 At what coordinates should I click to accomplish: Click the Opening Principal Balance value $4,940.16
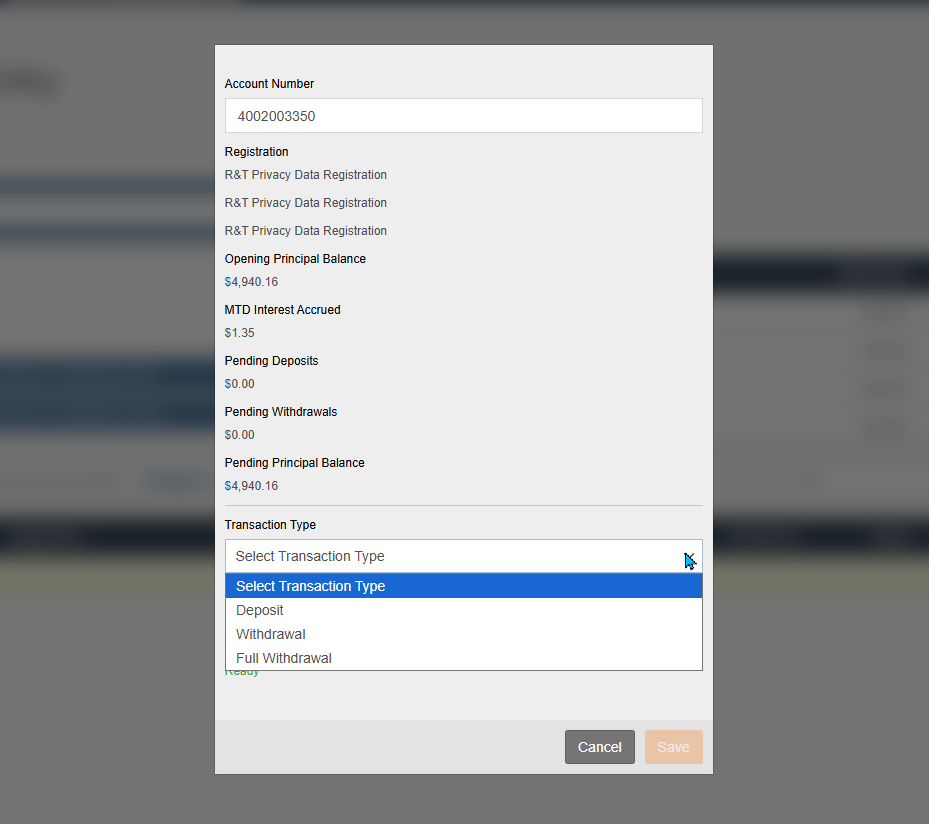click(251, 282)
